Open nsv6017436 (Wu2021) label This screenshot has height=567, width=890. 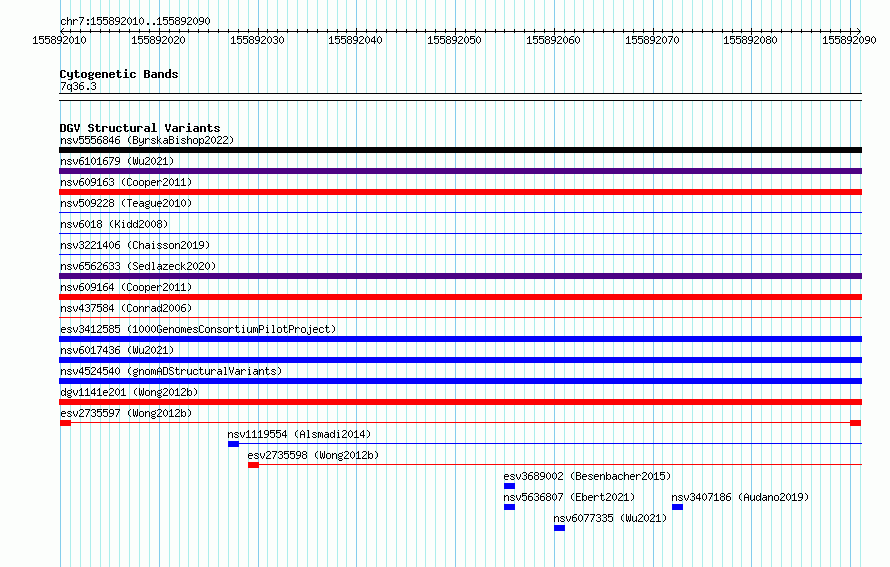tap(117, 350)
